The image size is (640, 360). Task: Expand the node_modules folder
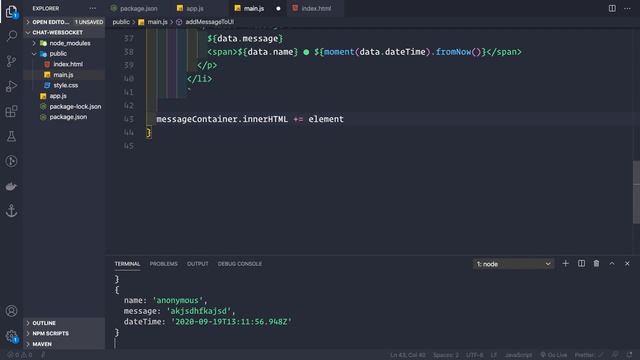click(64, 43)
